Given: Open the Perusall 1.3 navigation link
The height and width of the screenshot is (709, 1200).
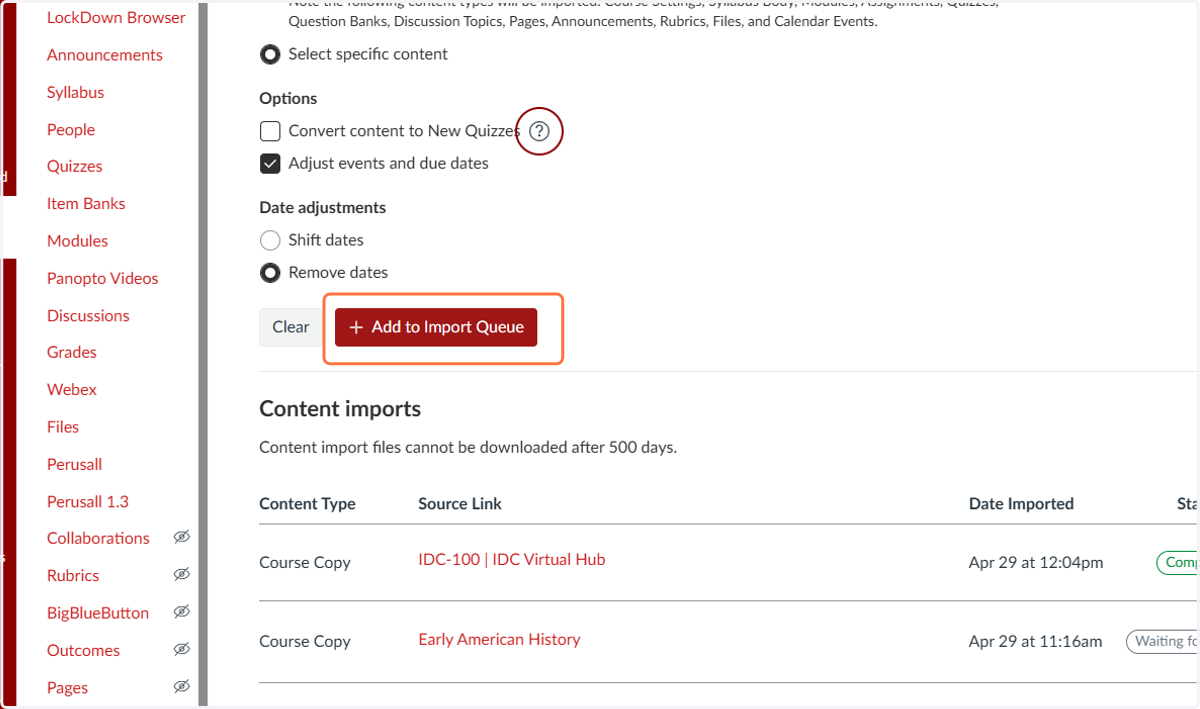Looking at the screenshot, I should (88, 501).
